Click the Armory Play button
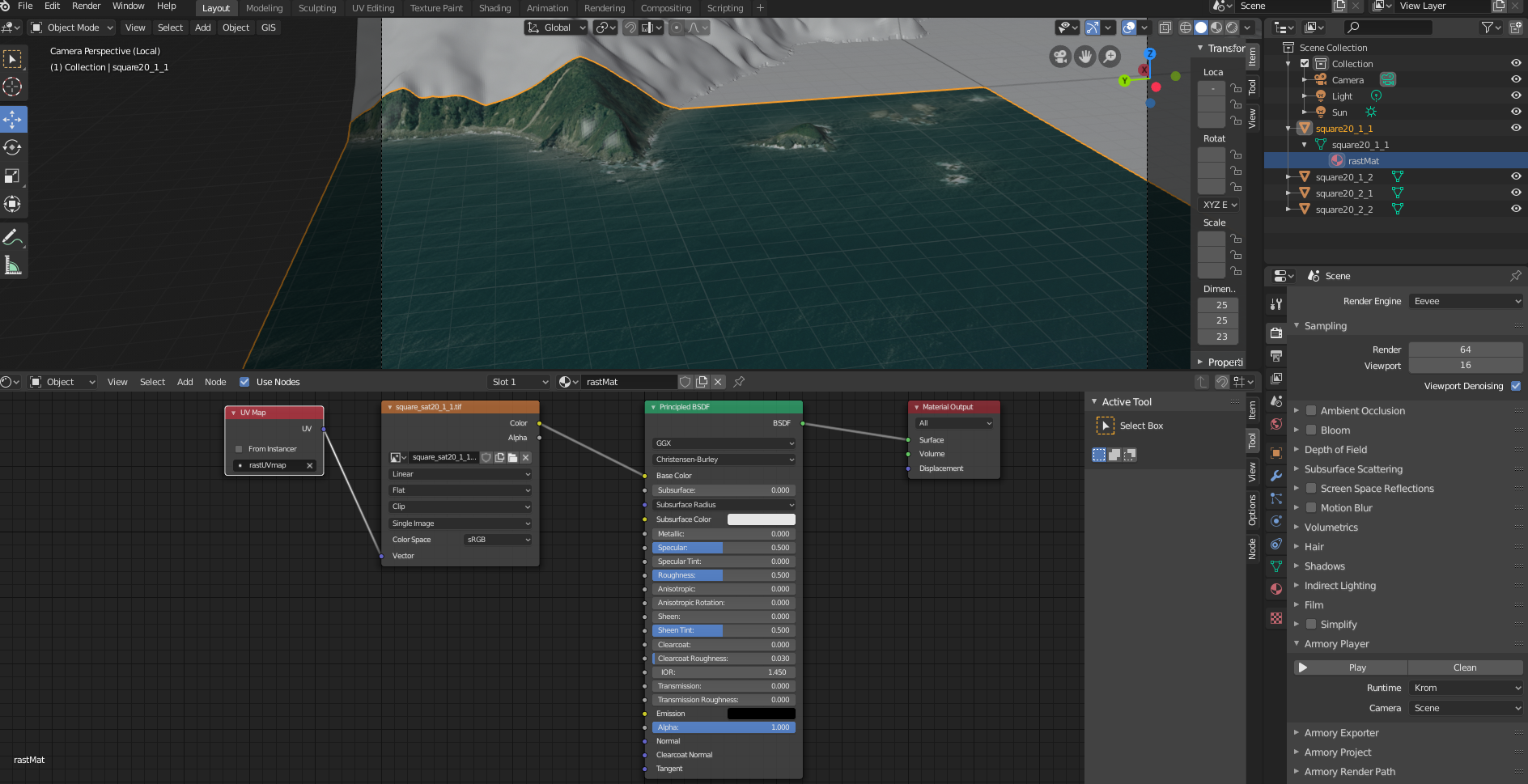Image resolution: width=1528 pixels, height=784 pixels. click(1350, 667)
